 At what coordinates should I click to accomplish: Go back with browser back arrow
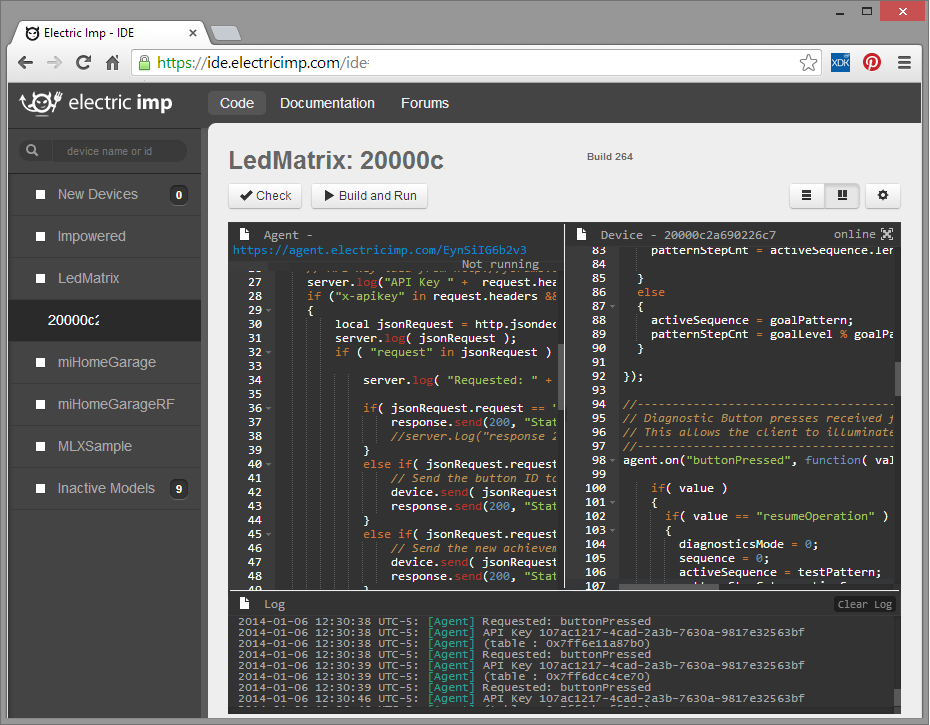26,62
